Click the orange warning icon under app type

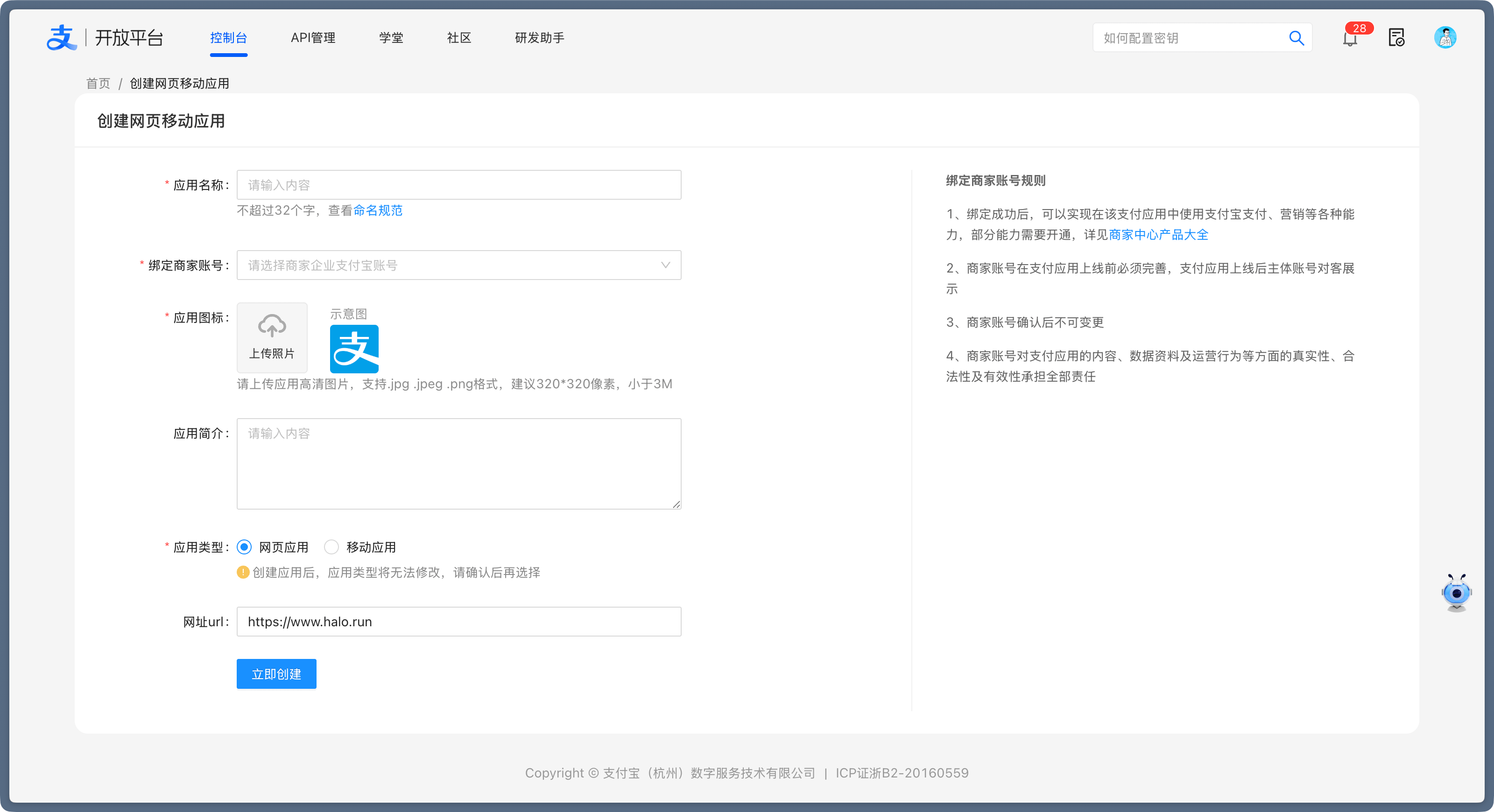click(x=243, y=573)
